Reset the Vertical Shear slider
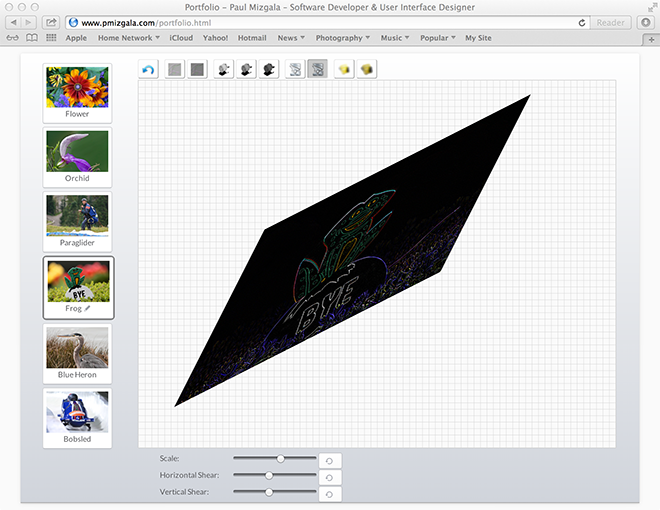 coord(330,494)
